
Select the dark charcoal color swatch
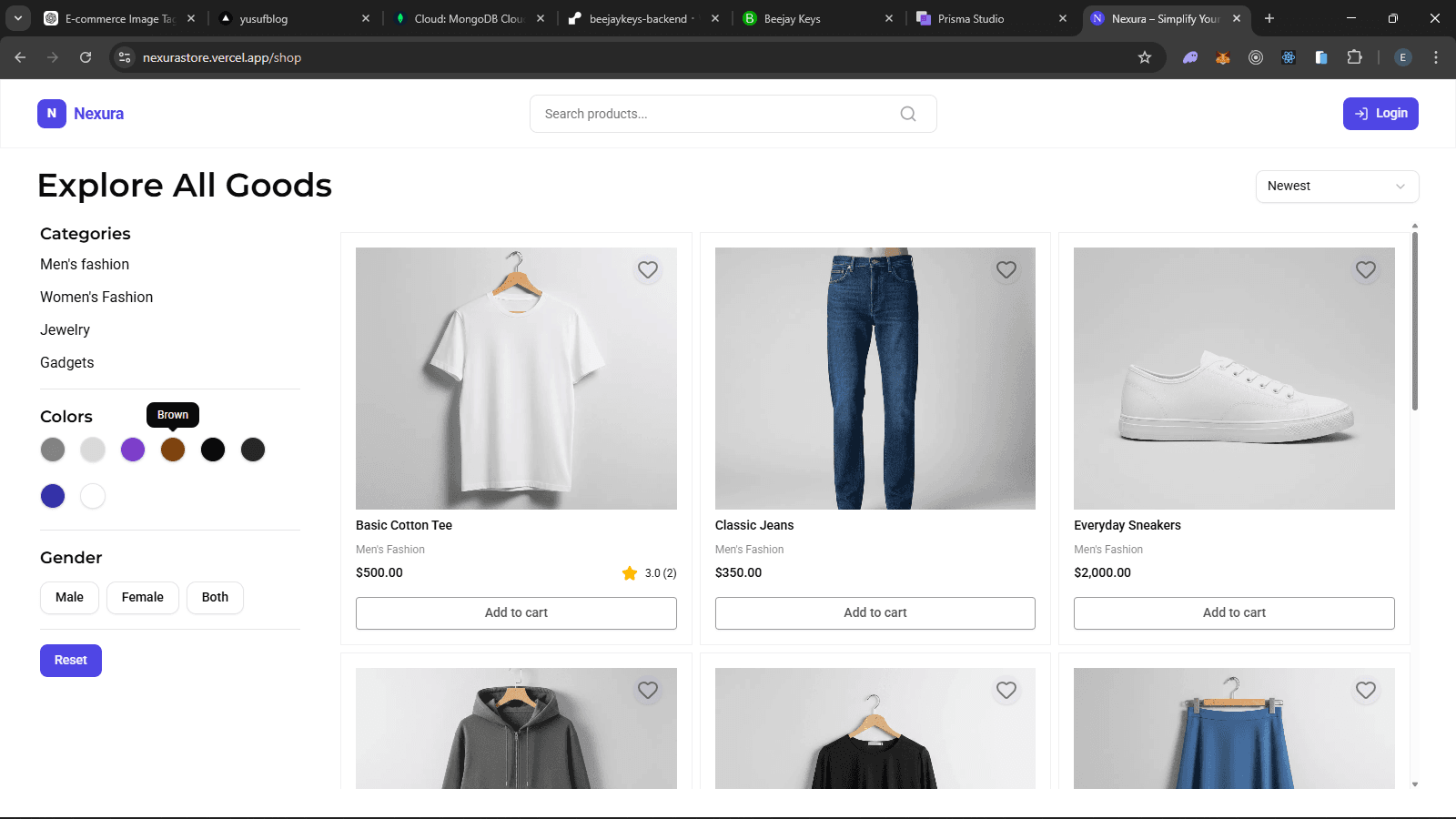253,450
